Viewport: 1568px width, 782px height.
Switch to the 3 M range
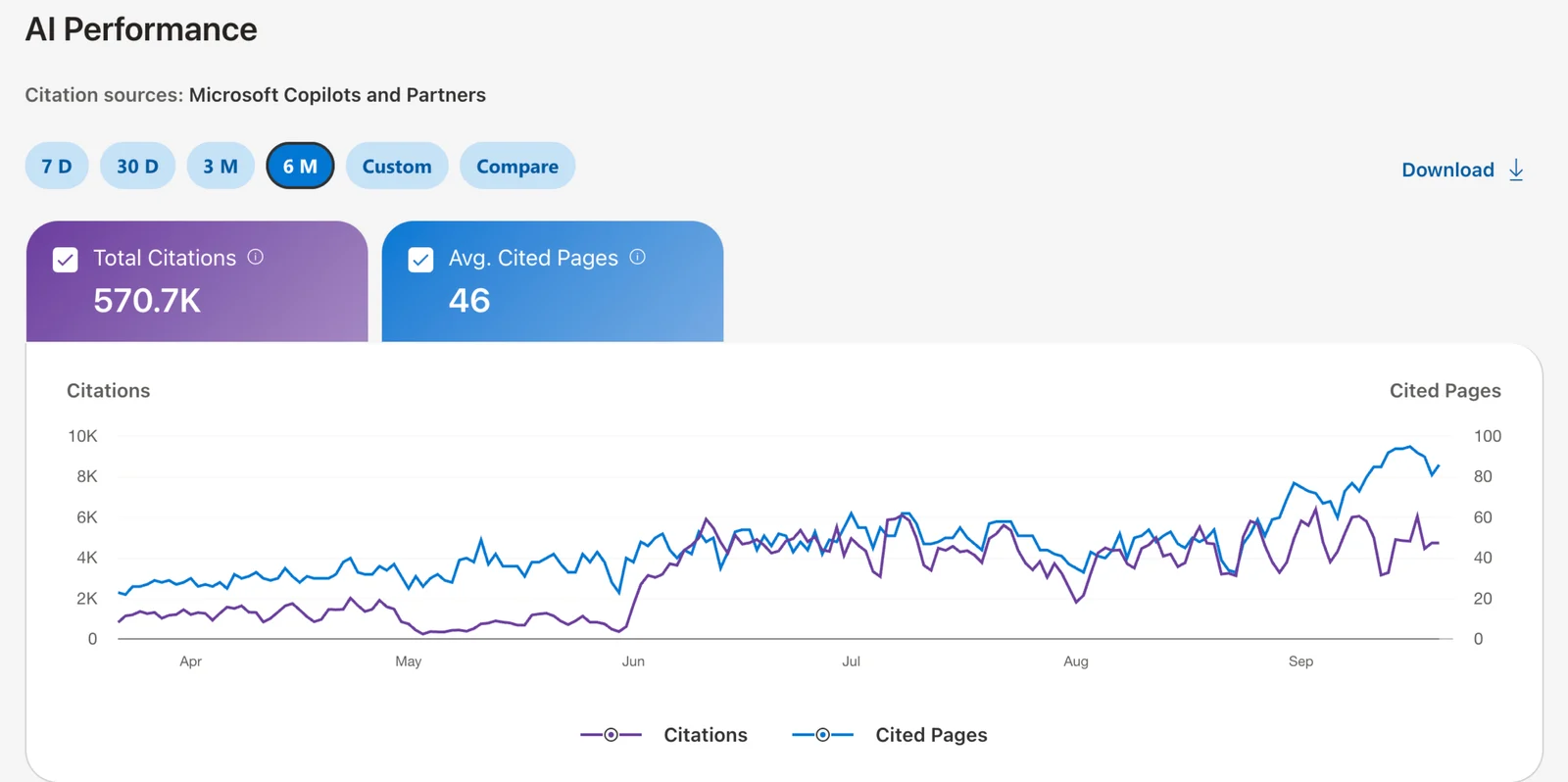pyautogui.click(x=220, y=166)
